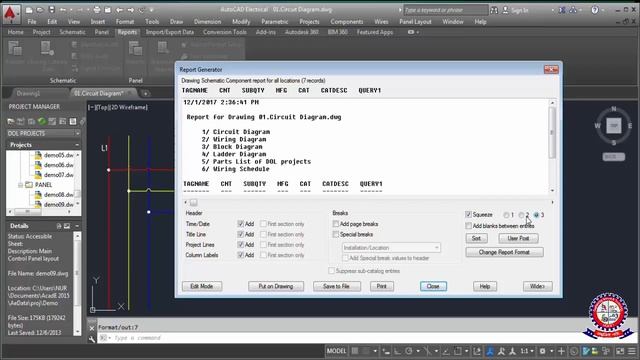Switch to the Drawing1 document tab
The image size is (640, 360).
tap(28, 93)
